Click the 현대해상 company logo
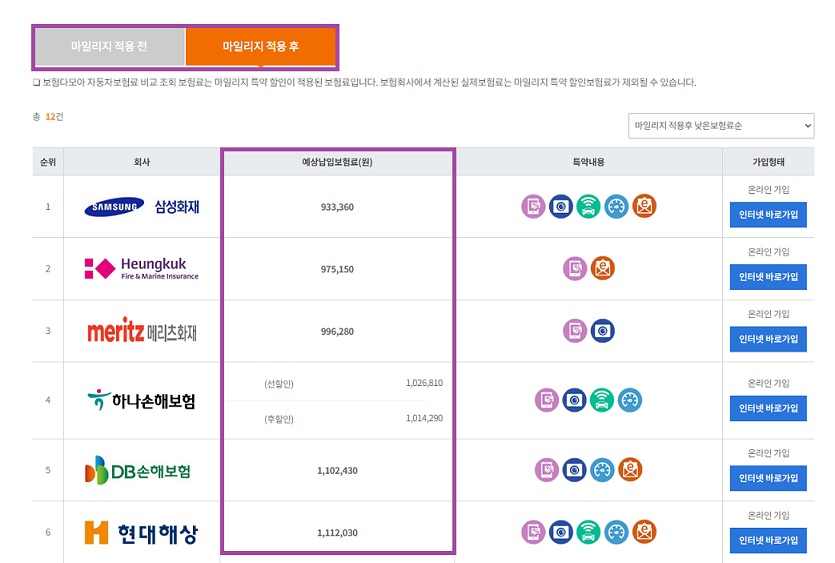This screenshot has height=563, width=835. click(x=141, y=533)
